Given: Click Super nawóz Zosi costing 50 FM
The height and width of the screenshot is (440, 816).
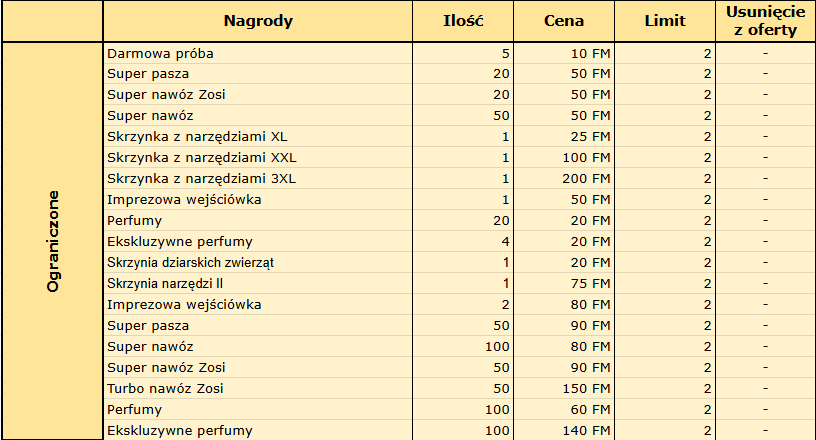Looking at the screenshot, I should (x=166, y=95).
